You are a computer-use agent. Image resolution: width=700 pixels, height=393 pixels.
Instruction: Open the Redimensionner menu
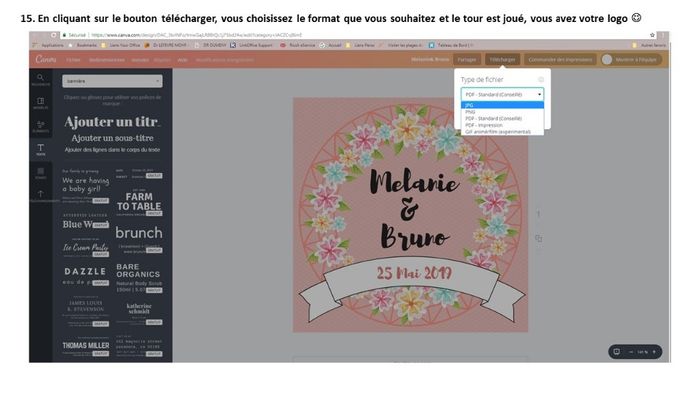click(106, 60)
